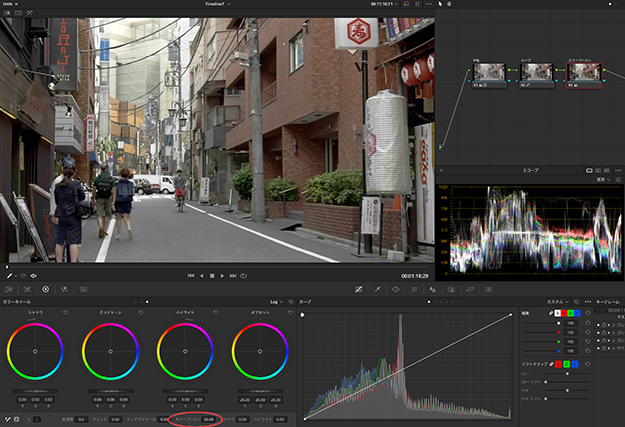
Task: Click the Color Boost value field
Action: [x=208, y=419]
